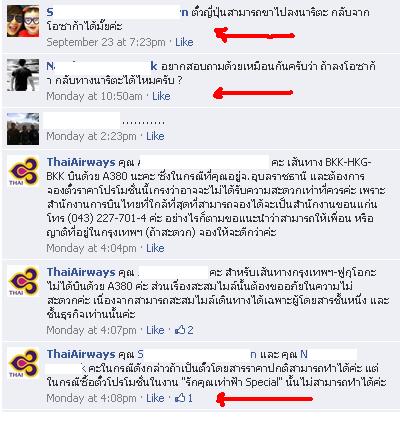Open the group profile photo on the 2:23pm comment
The height and width of the screenshot is (421, 400).
pyautogui.click(x=23, y=129)
